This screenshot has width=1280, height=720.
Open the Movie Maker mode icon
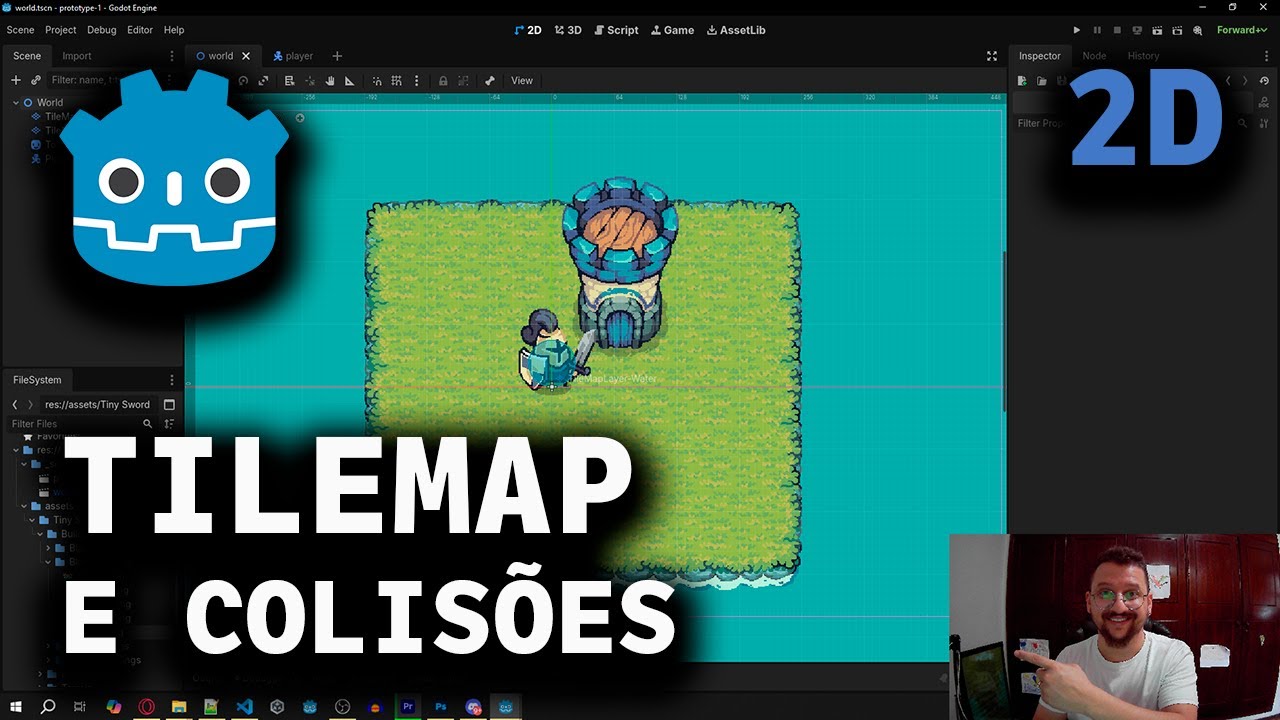click(x=1197, y=30)
